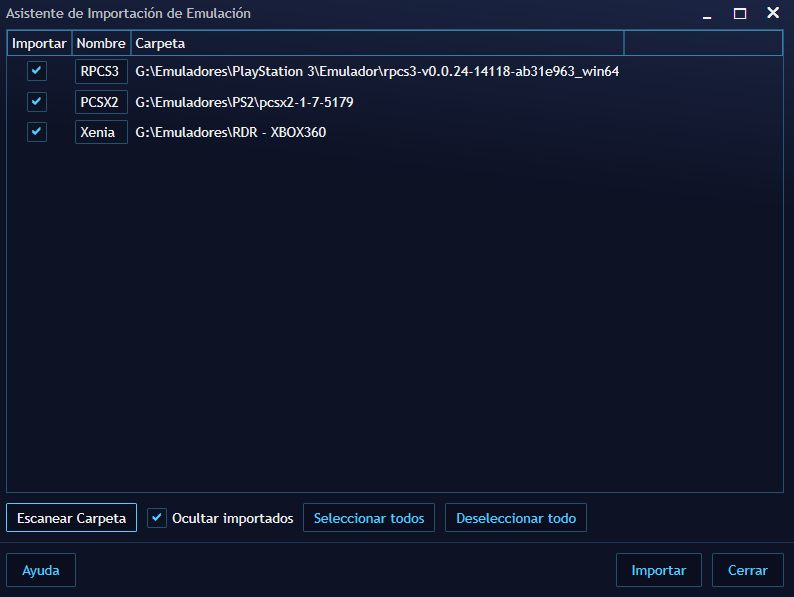Toggle the Ocultar importados checkbox
The height and width of the screenshot is (597, 794).
pyautogui.click(x=157, y=518)
